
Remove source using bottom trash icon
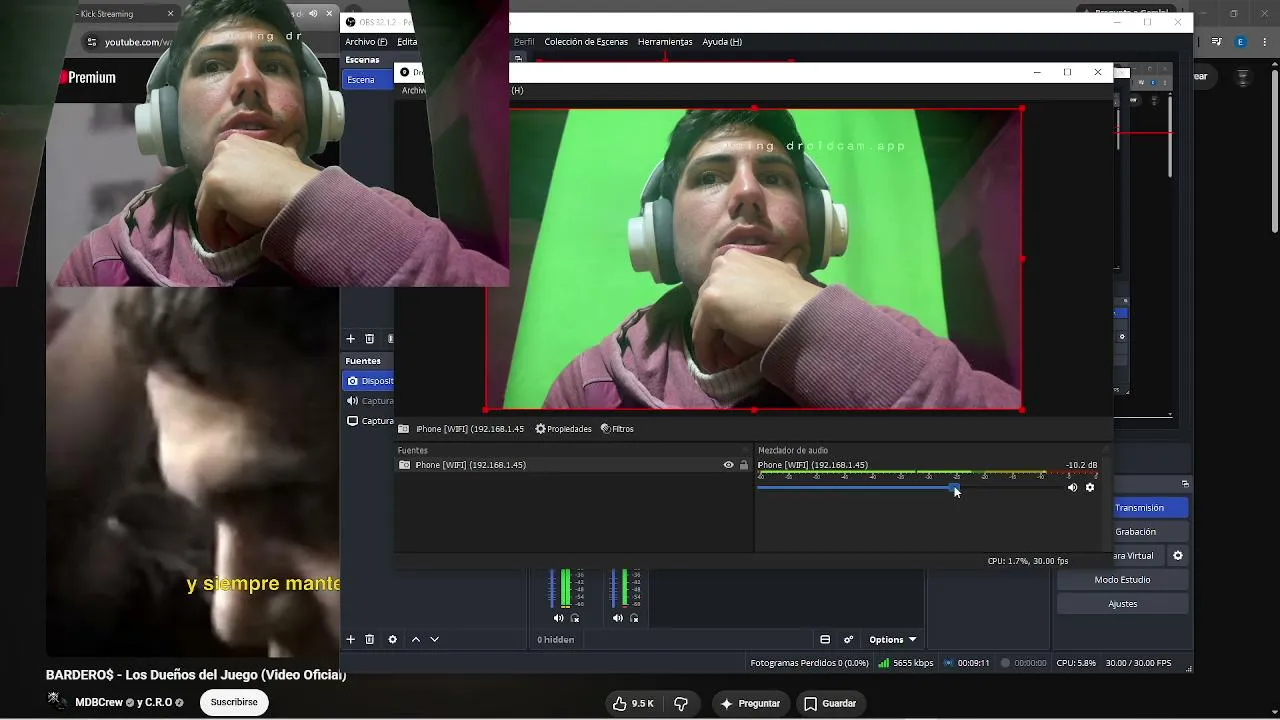(369, 639)
